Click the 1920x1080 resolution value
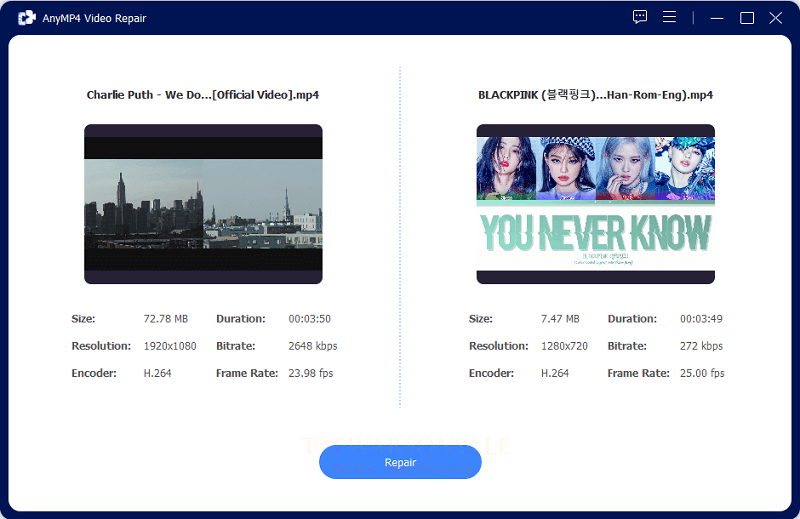The width and height of the screenshot is (800, 519). pyautogui.click(x=170, y=346)
